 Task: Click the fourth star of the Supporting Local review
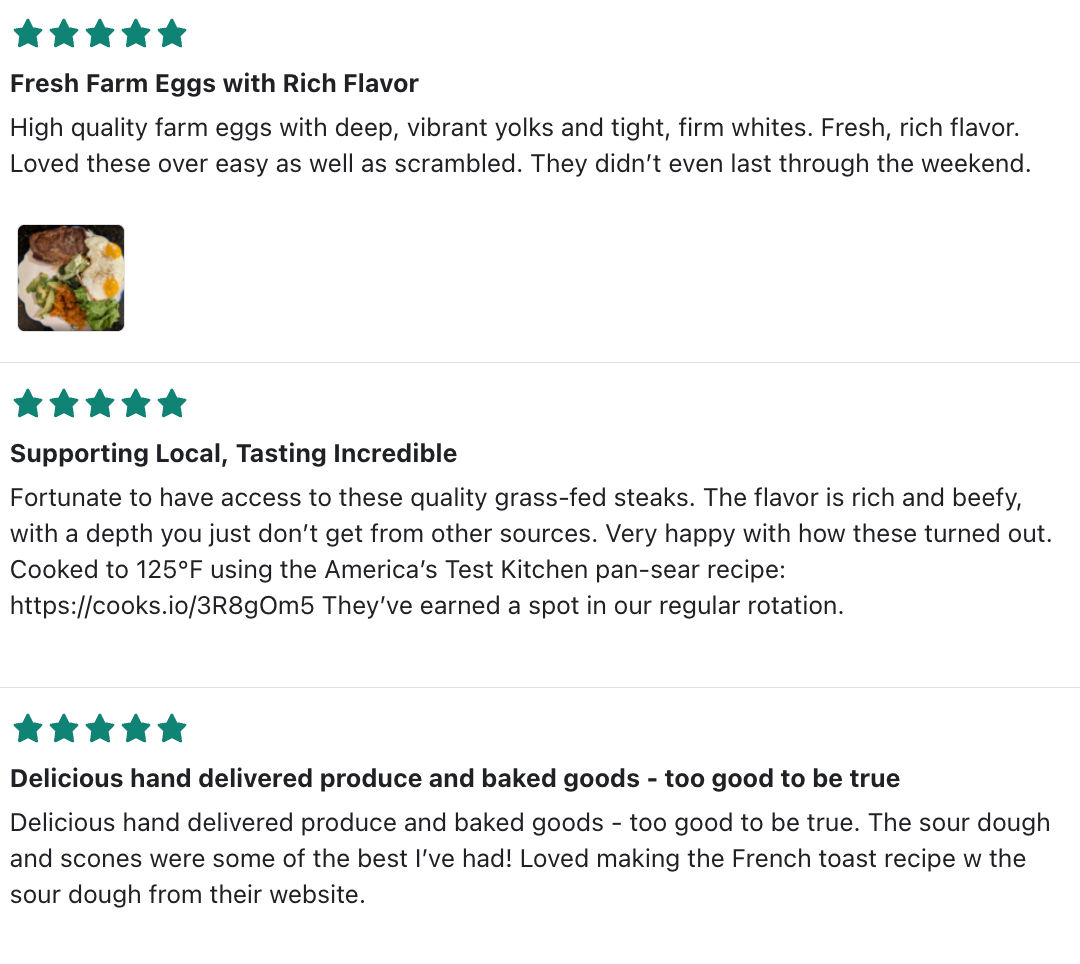[136, 404]
